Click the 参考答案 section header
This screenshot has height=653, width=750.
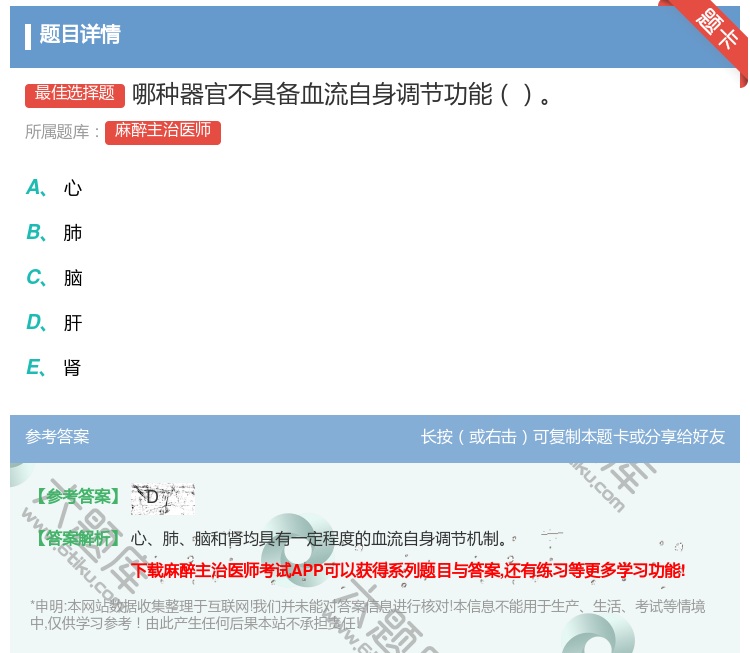pos(57,437)
